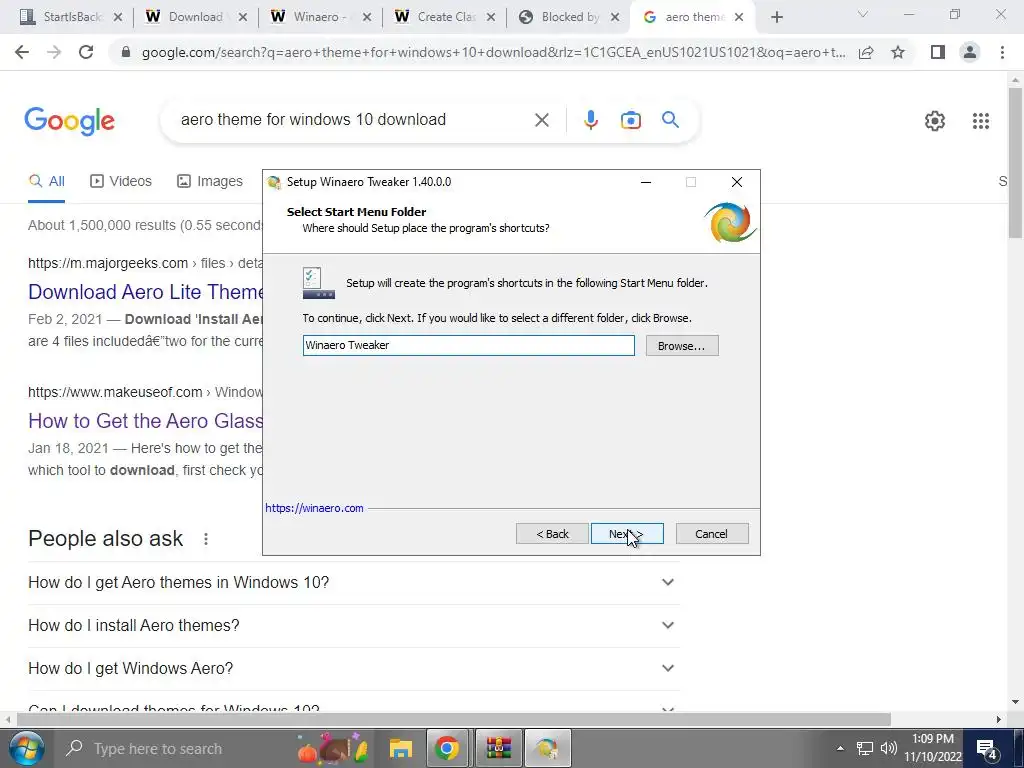Open Chrome three-dot menu

point(1002,52)
